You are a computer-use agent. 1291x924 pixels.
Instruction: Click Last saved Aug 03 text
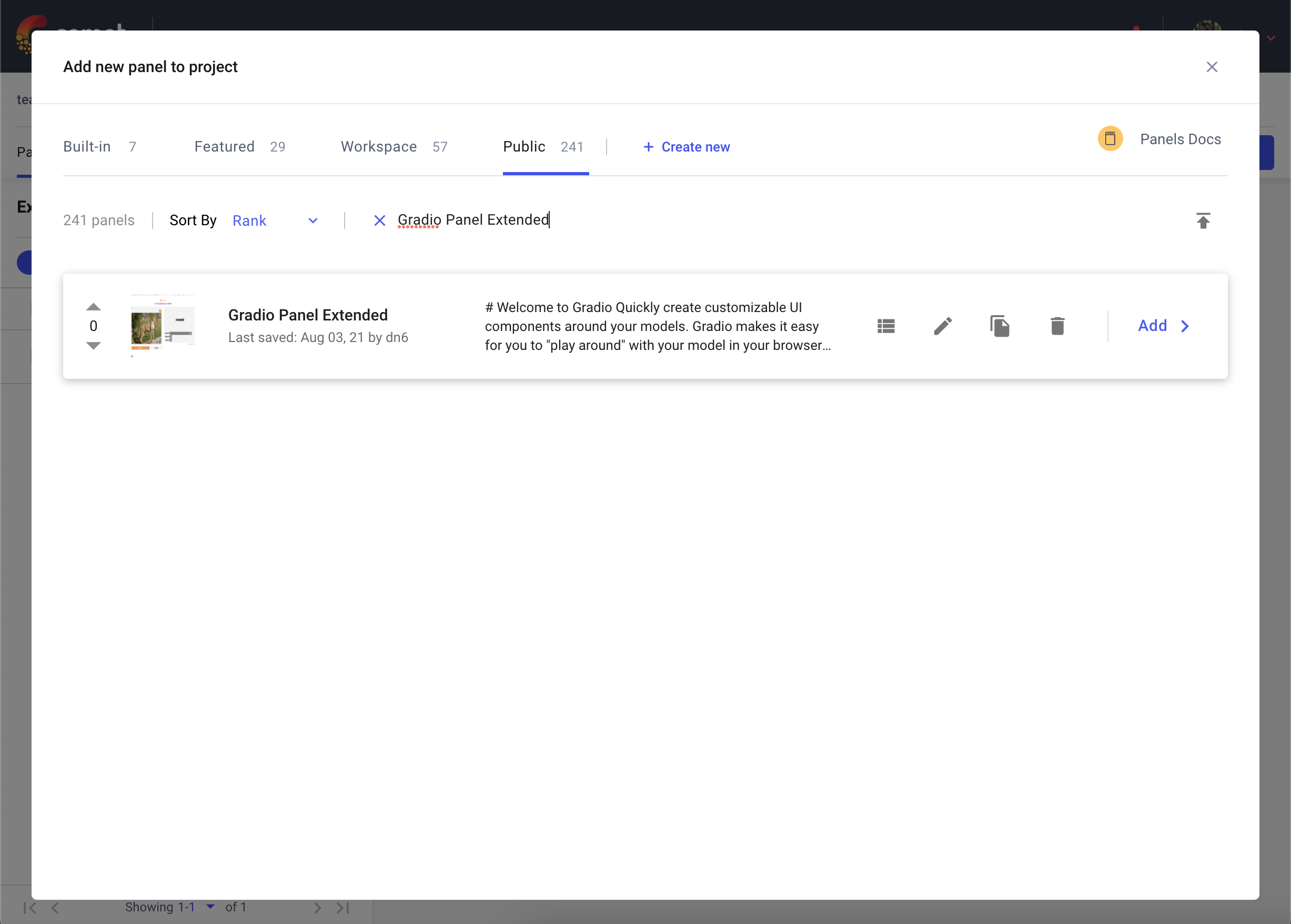click(318, 337)
